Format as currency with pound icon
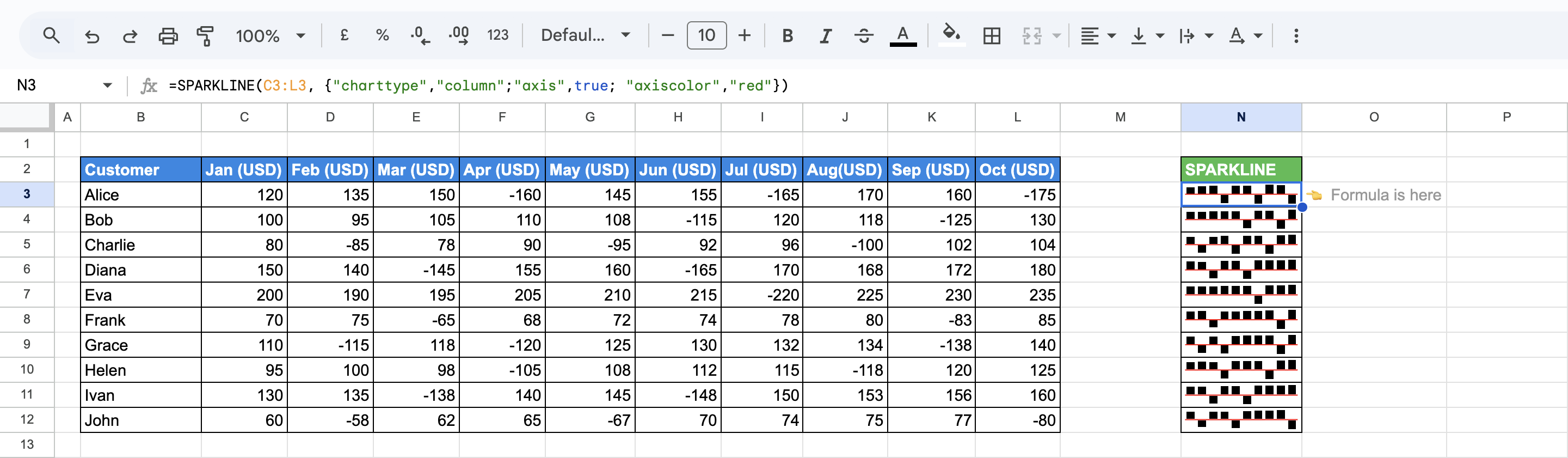 click(x=345, y=36)
